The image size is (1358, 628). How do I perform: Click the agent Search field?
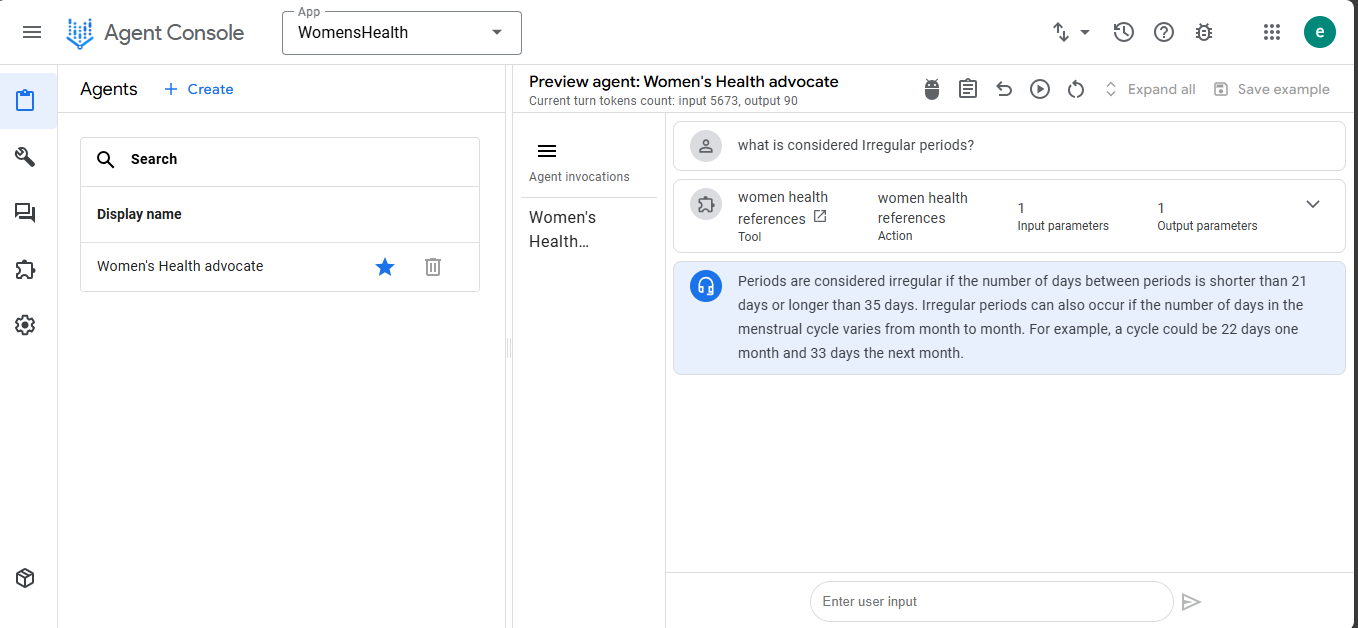[280, 159]
